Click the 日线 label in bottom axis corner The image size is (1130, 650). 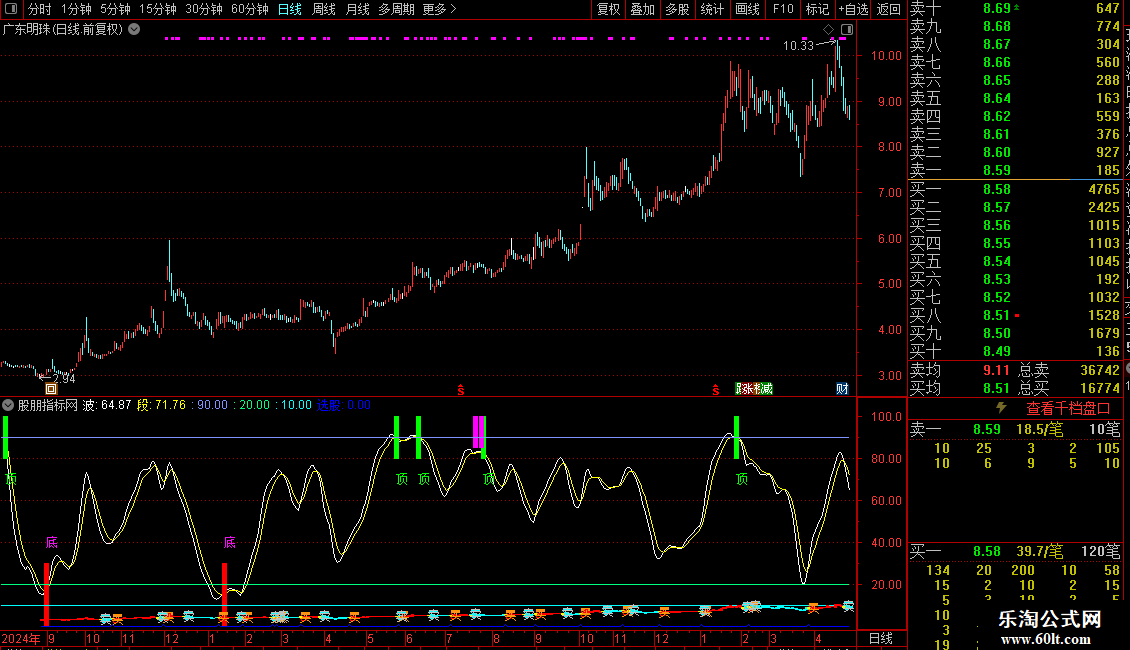(x=881, y=638)
